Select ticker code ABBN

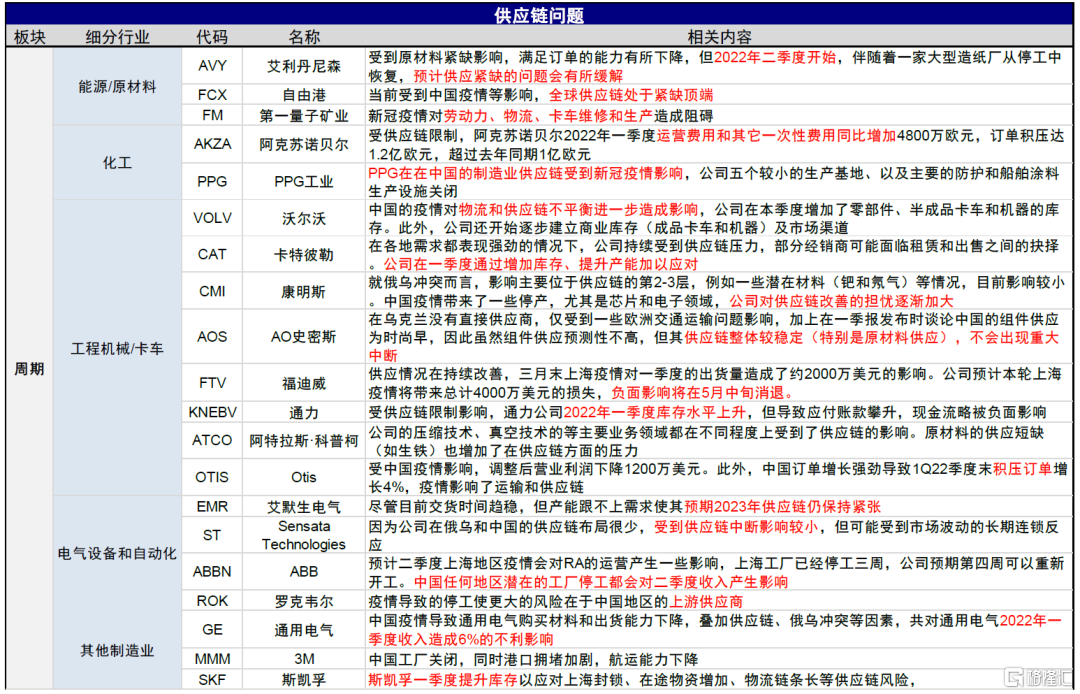(x=212, y=571)
